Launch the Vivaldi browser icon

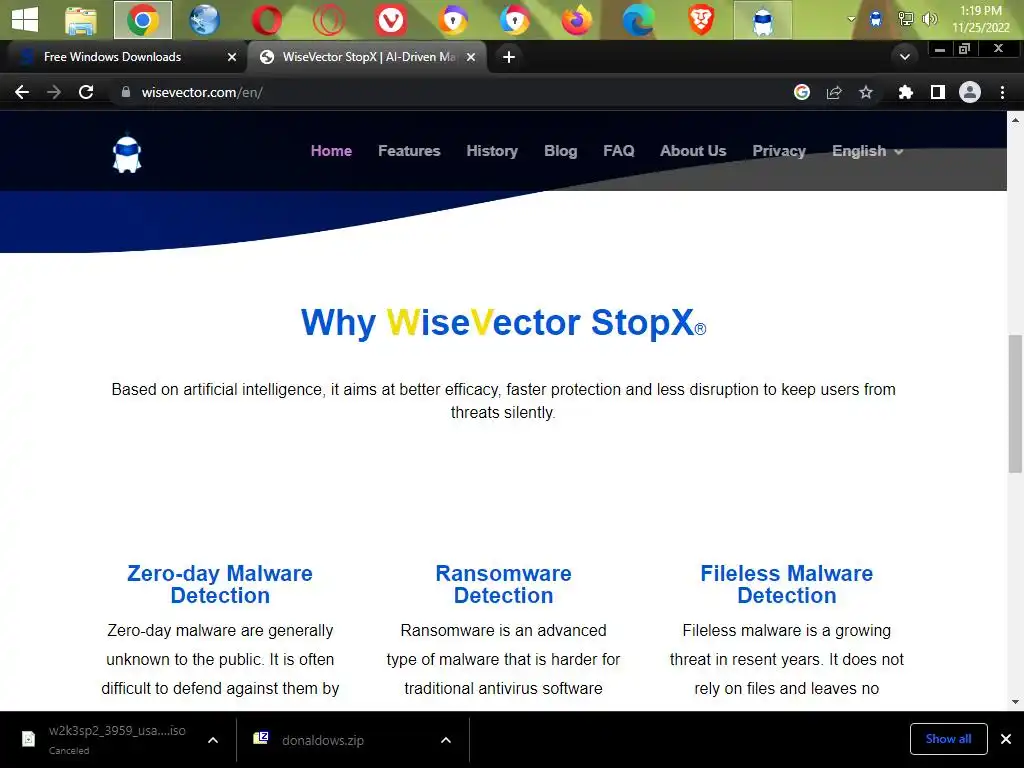point(391,20)
